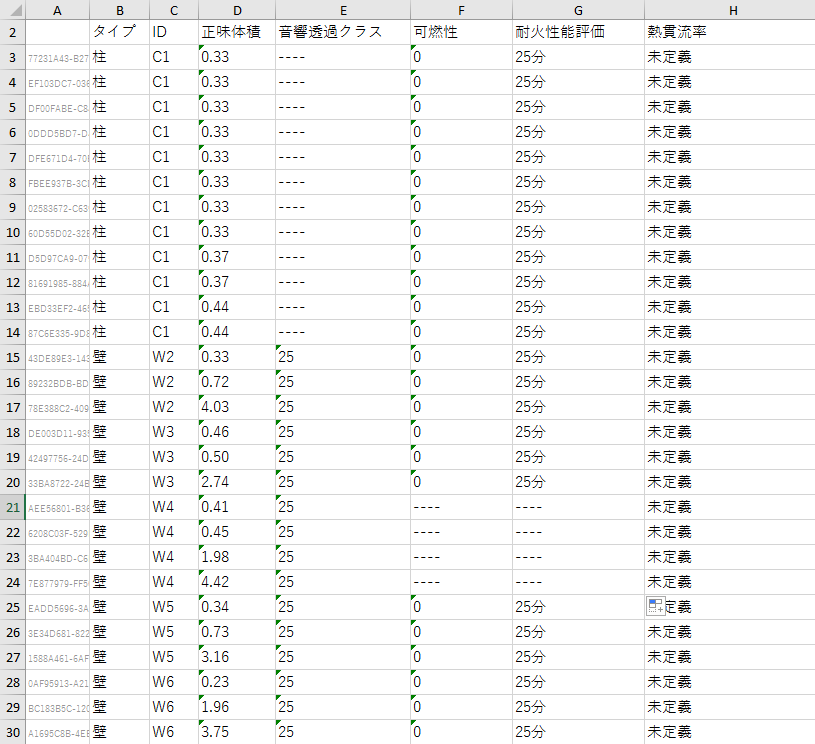Viewport: 815px width, 744px height.
Task: Click the タイプ header cell
Action: (x=118, y=31)
